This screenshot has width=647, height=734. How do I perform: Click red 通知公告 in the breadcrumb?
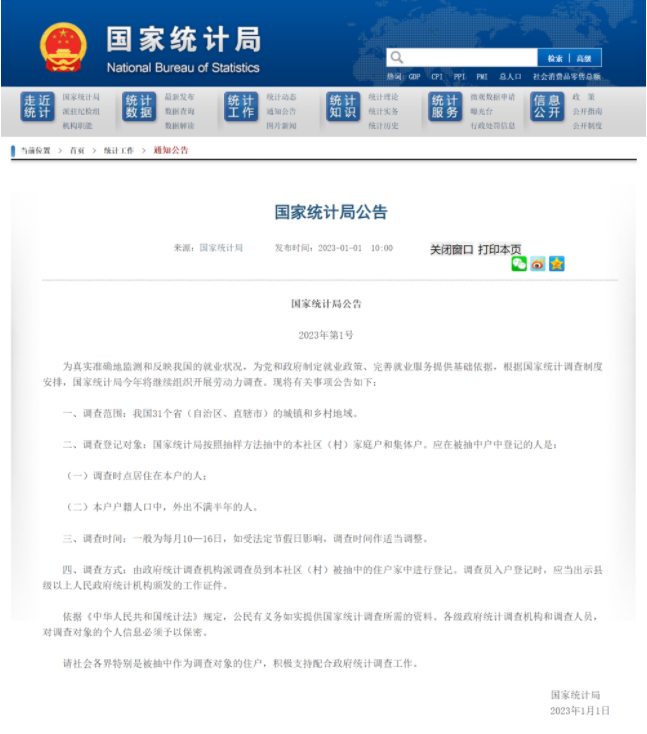click(171, 150)
